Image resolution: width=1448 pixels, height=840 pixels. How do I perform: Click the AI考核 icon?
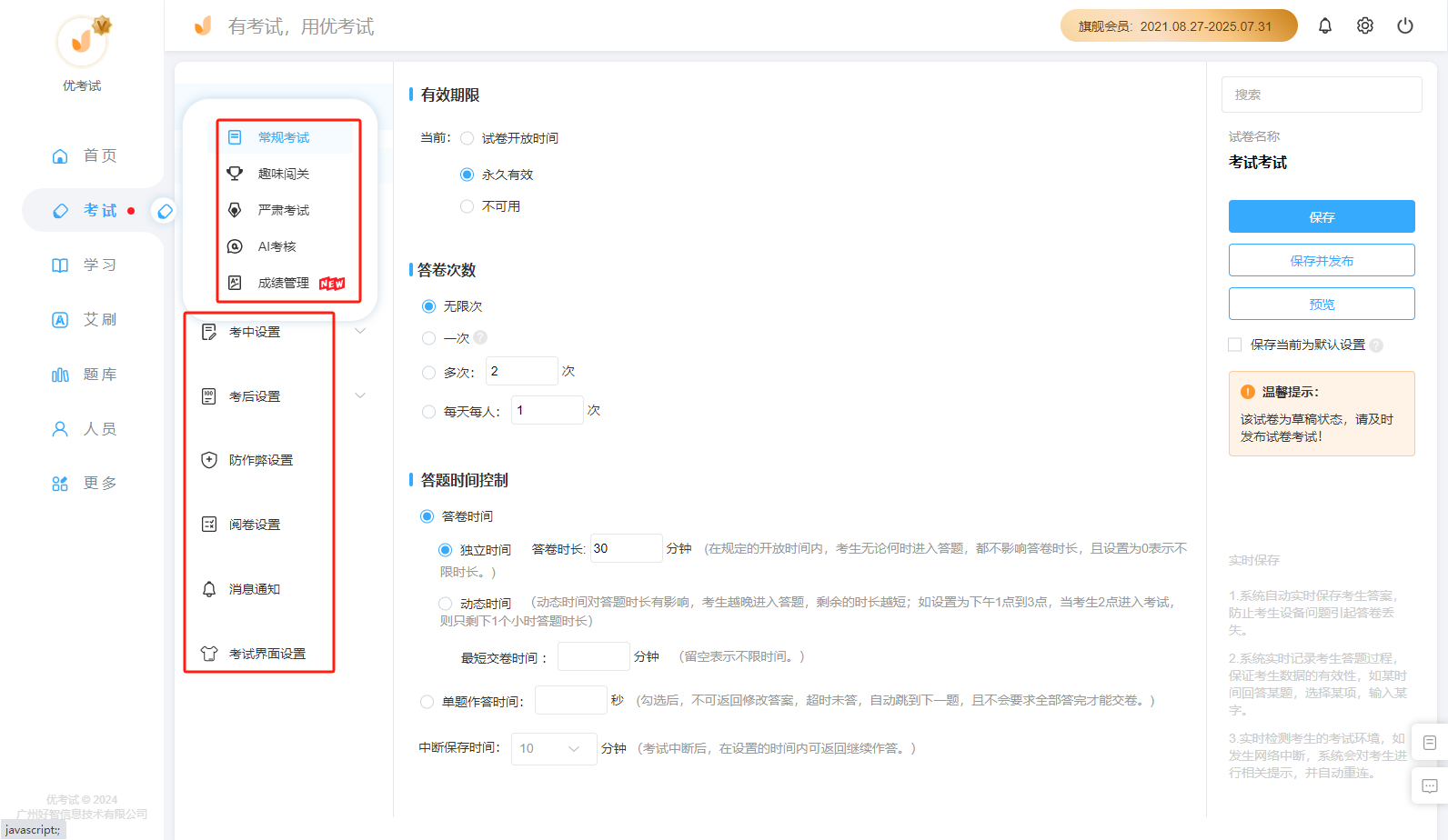[x=235, y=246]
